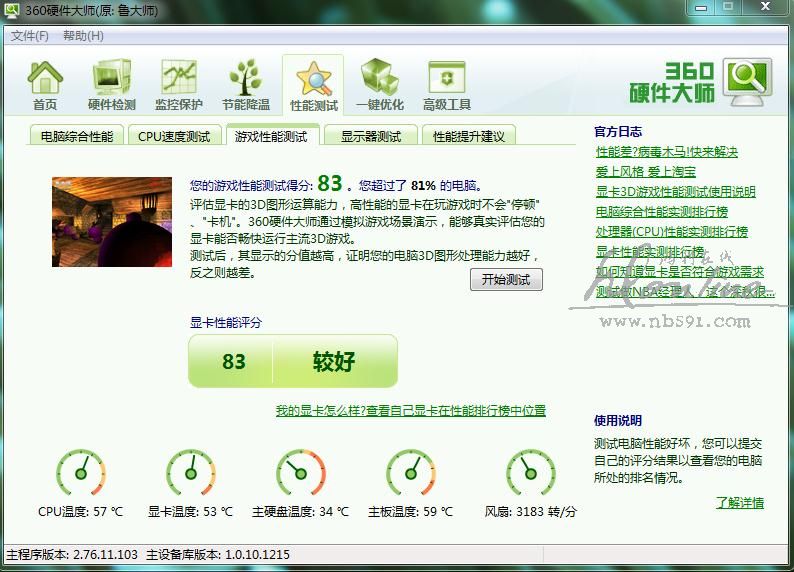Viewport: 794px width, 572px height.
Task: Select the 游戏性能测试 tab
Action: 271,136
